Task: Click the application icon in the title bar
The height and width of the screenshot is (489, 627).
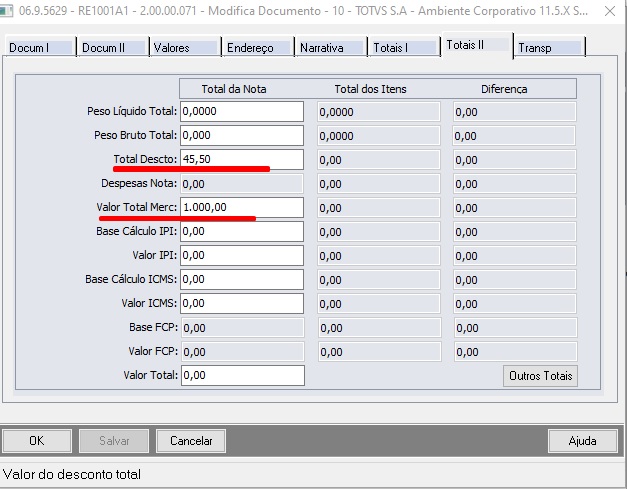Action: [6, 11]
